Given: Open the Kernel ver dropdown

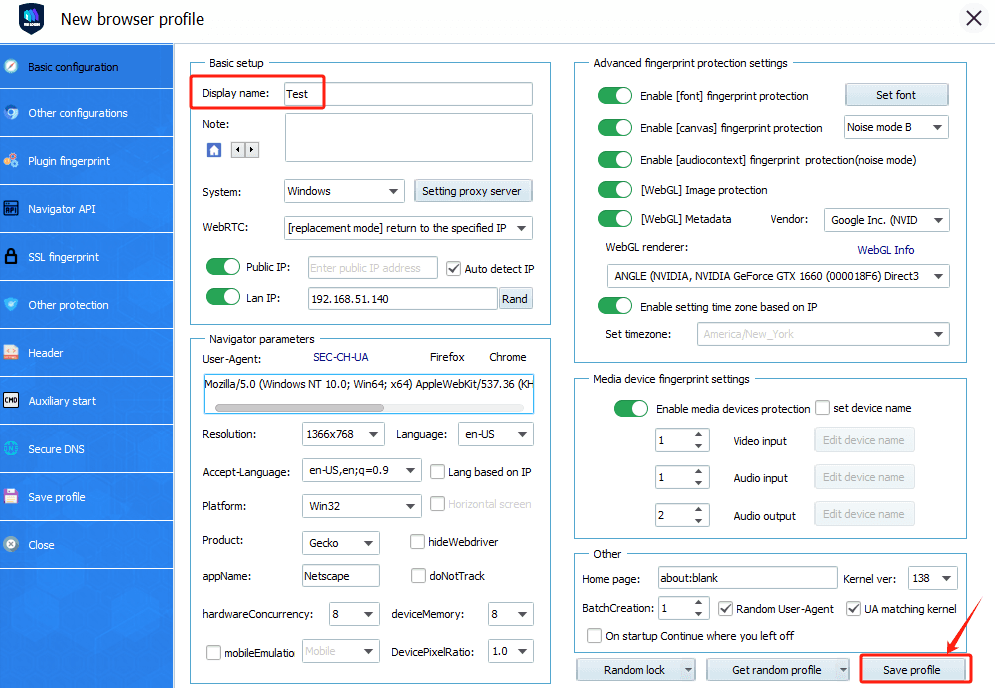Looking at the screenshot, I should click(932, 578).
